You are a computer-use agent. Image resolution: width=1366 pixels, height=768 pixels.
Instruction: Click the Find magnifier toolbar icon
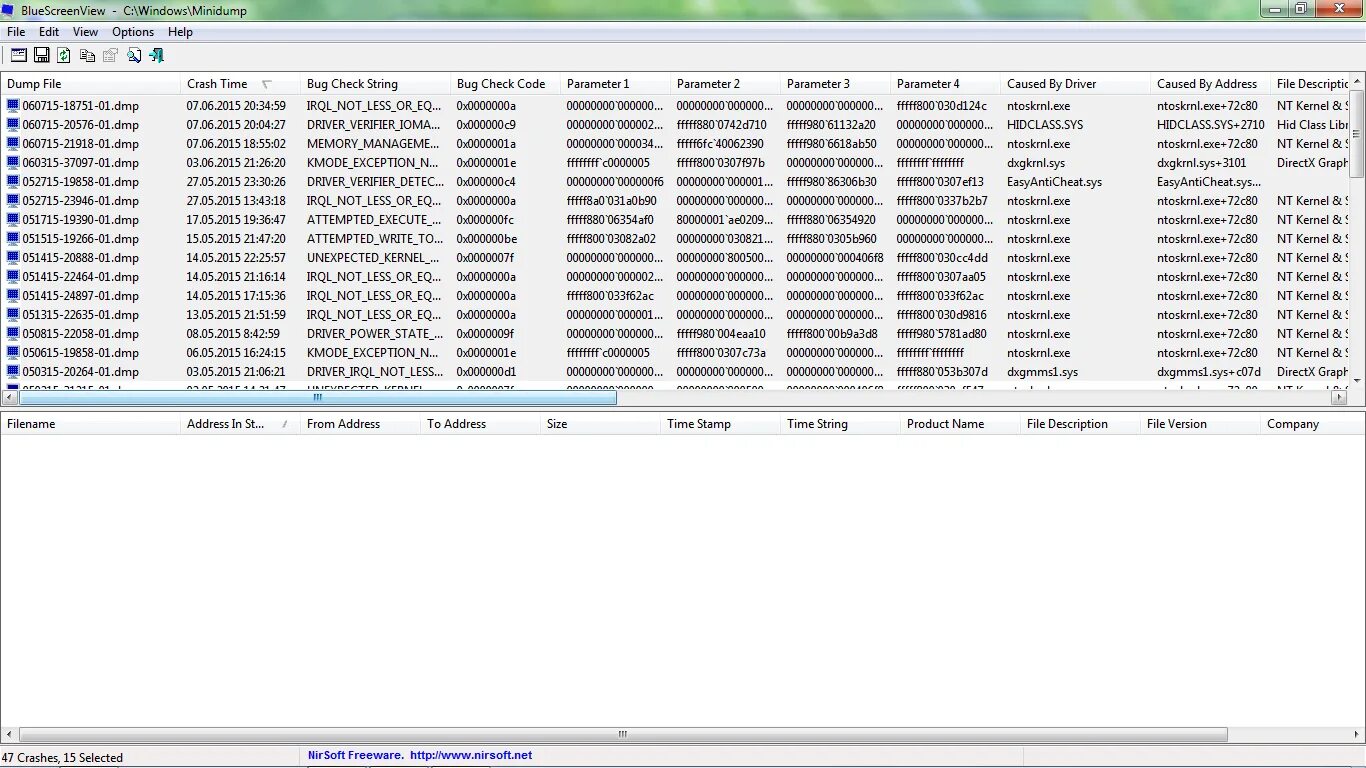(133, 56)
